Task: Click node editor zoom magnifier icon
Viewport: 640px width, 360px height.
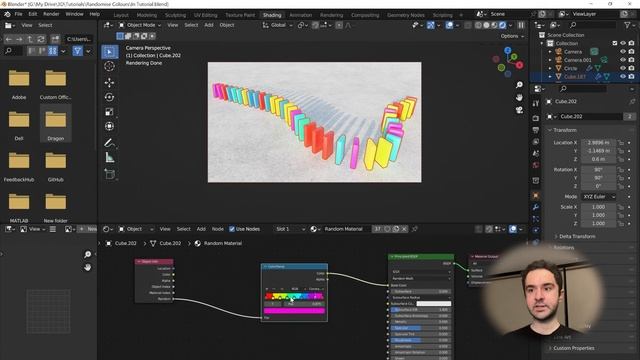Action: point(87,254)
